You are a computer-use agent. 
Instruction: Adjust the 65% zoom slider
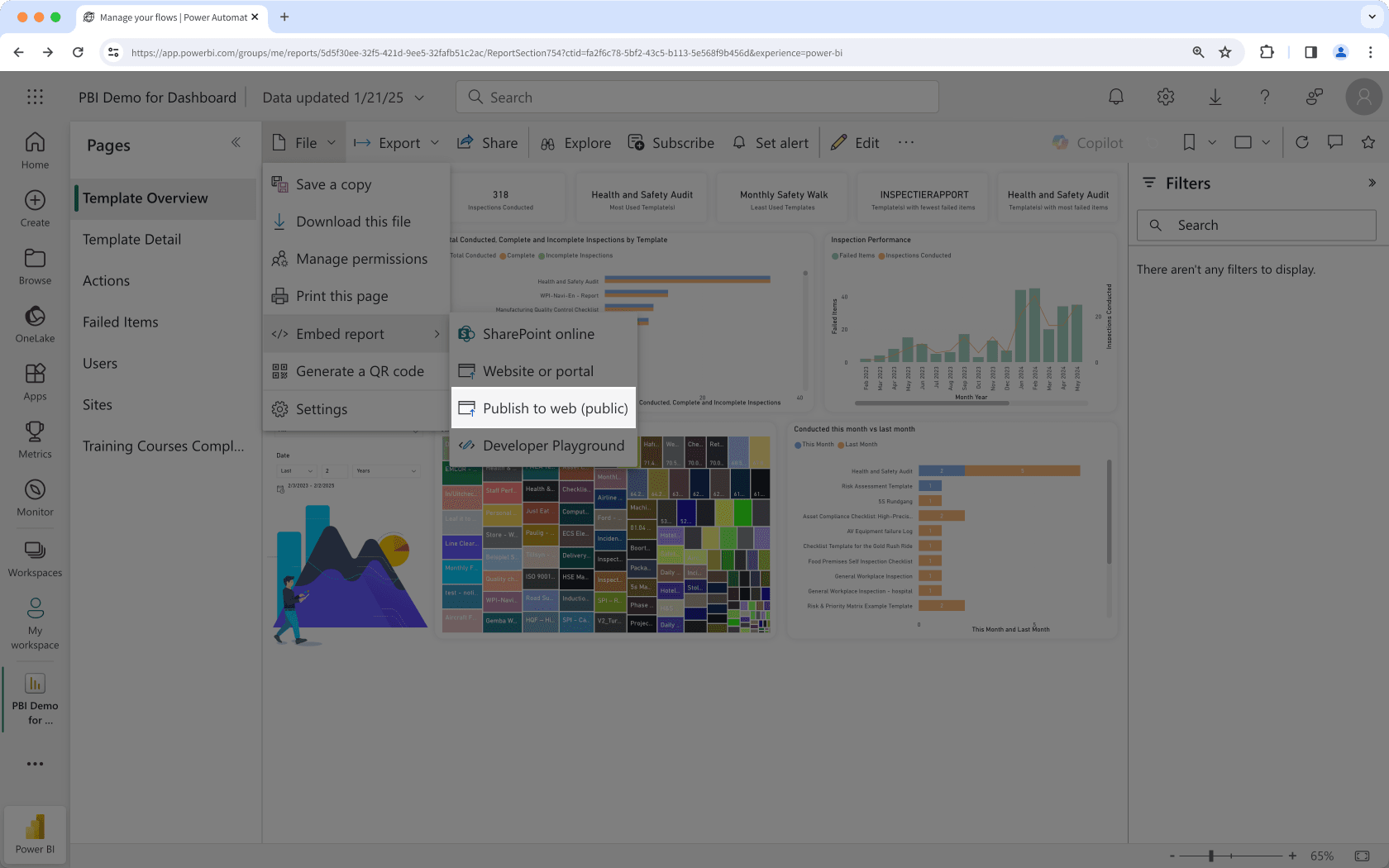tap(1210, 856)
